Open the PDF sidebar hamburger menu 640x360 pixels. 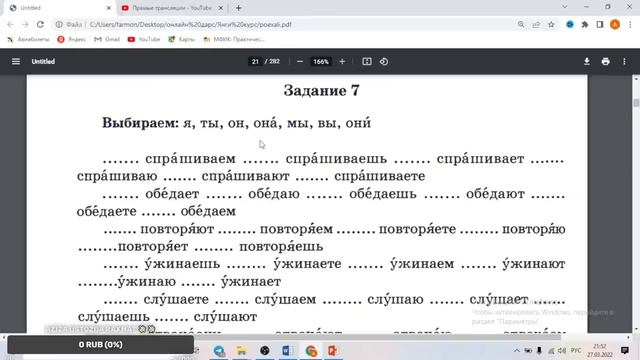(16, 61)
